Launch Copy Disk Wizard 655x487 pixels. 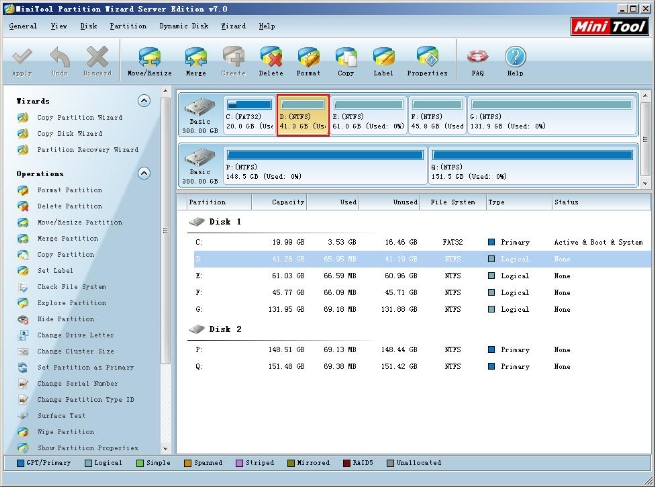click(x=69, y=134)
